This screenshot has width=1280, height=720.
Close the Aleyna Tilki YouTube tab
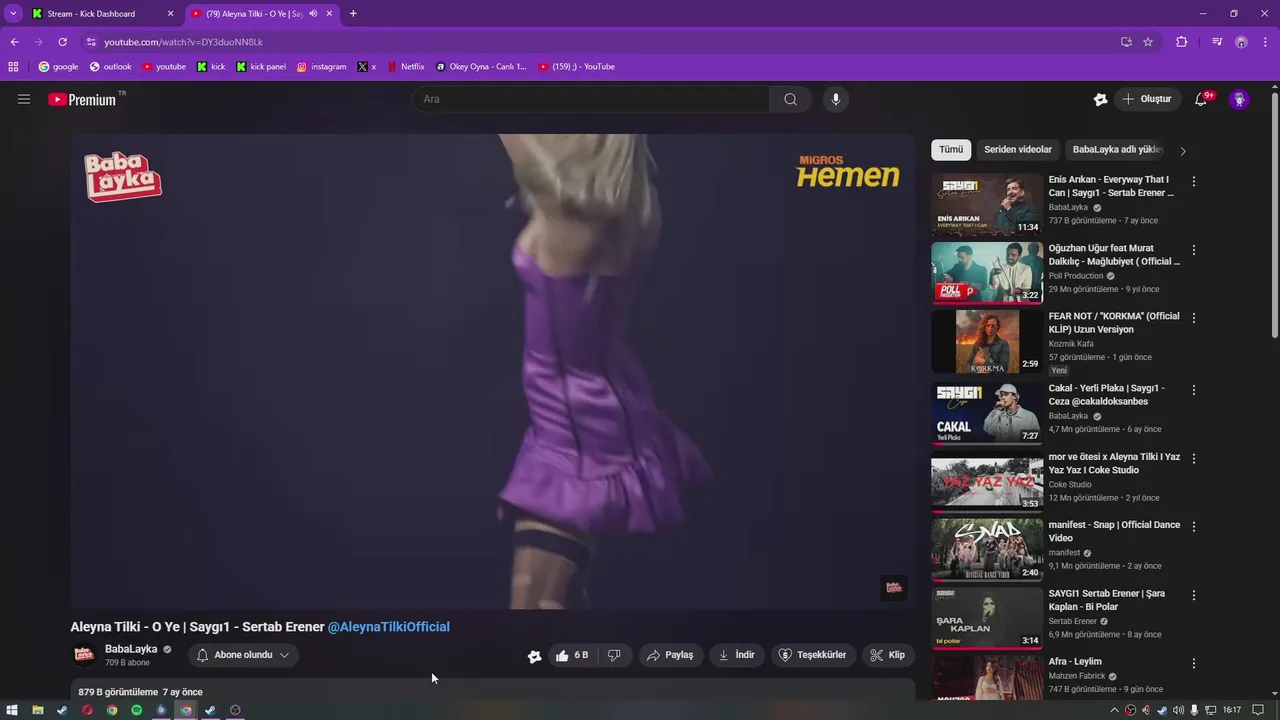329,13
